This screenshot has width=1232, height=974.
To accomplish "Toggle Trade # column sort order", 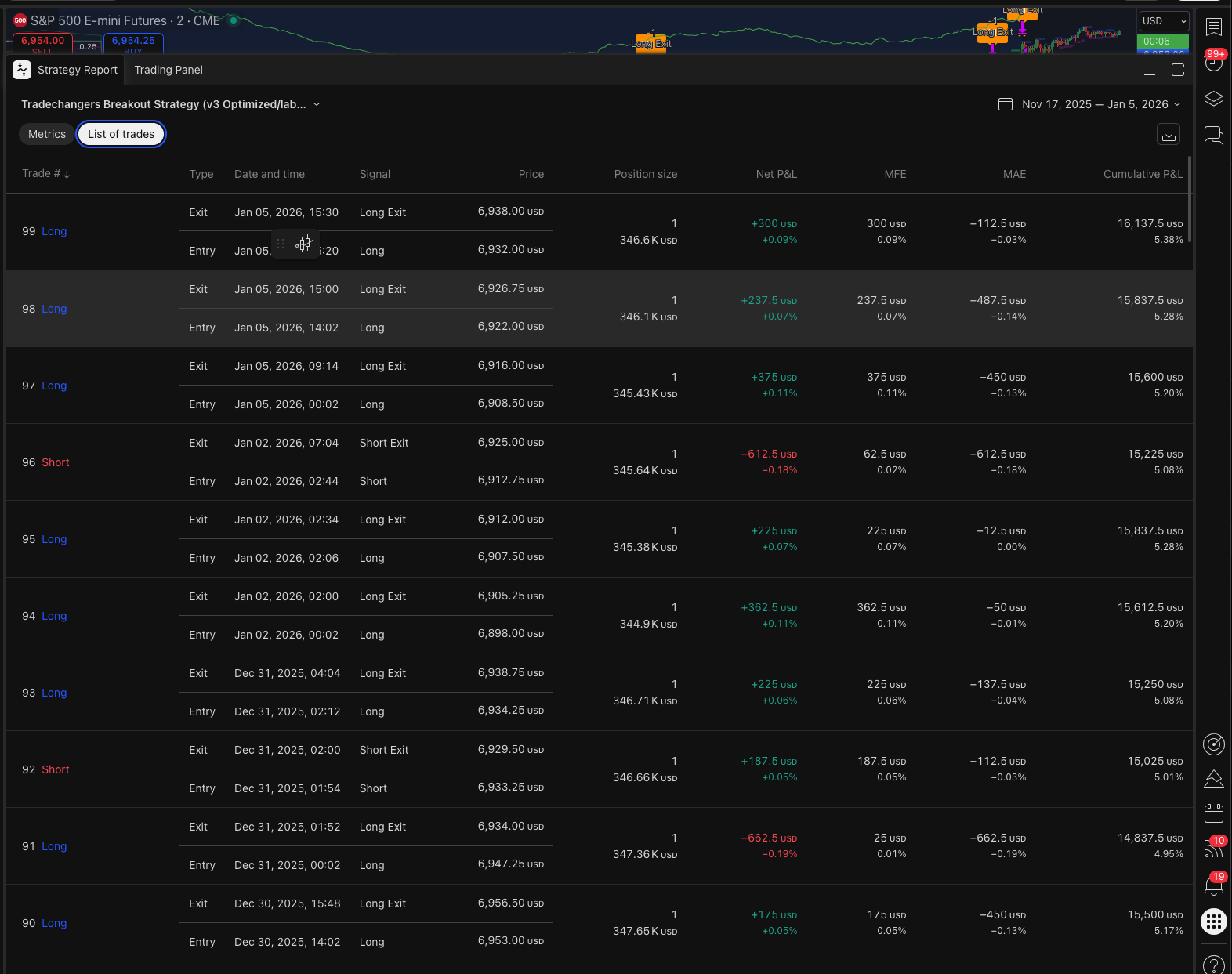I will (x=45, y=174).
